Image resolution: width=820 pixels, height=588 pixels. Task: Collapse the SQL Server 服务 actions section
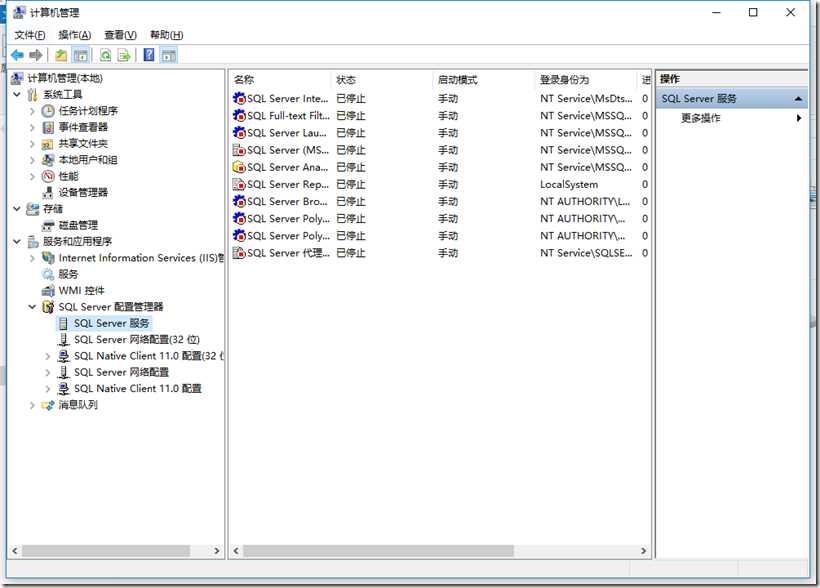(x=798, y=98)
